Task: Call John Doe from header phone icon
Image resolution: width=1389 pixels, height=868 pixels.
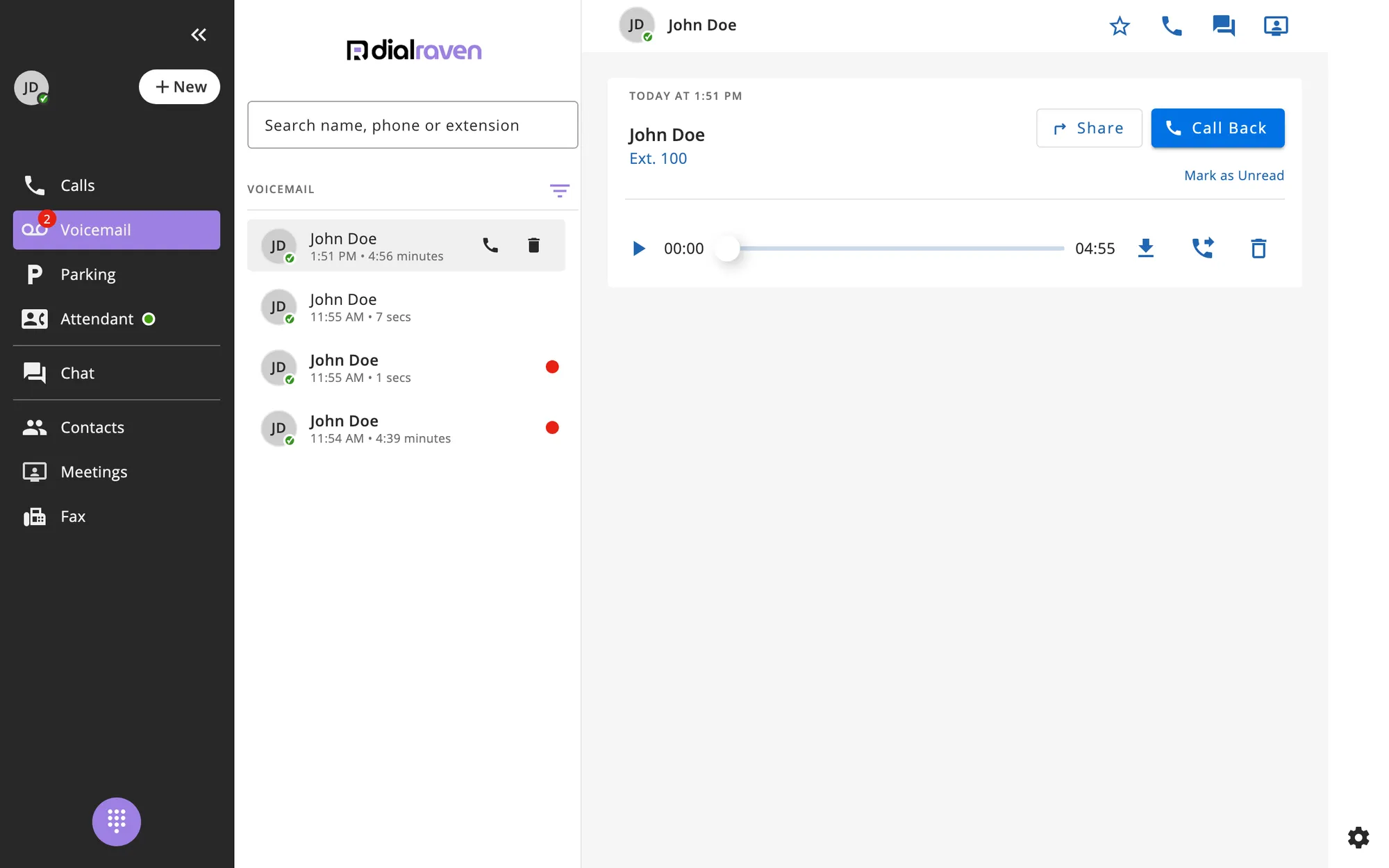Action: coord(1172,26)
